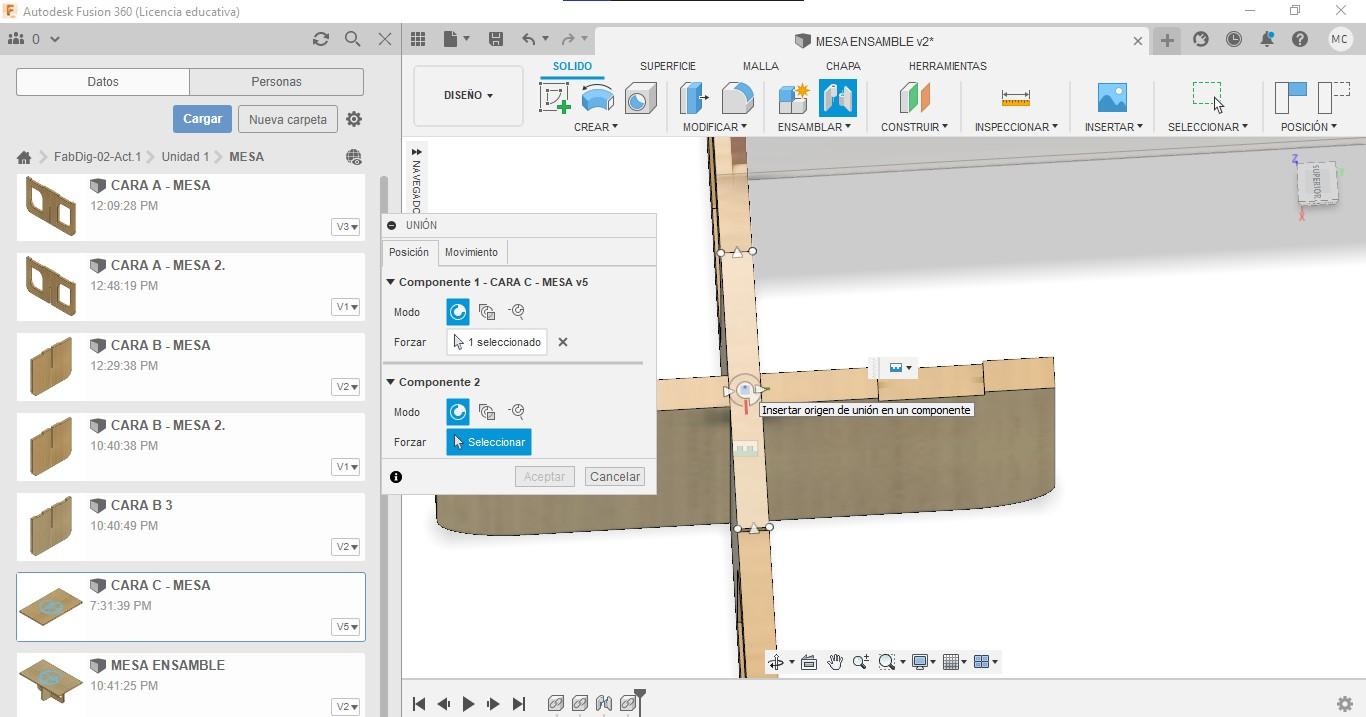Screen dimensions: 1366x717
Task: Click the Save file icon
Action: 495,39
